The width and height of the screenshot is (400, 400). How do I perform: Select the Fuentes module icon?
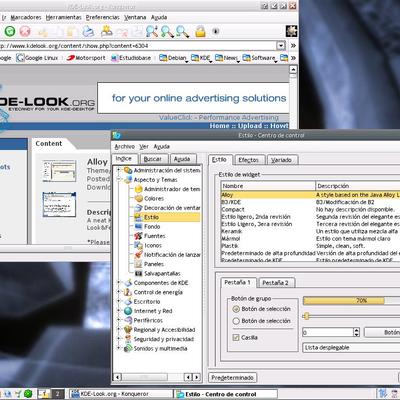pyautogui.click(x=139, y=236)
